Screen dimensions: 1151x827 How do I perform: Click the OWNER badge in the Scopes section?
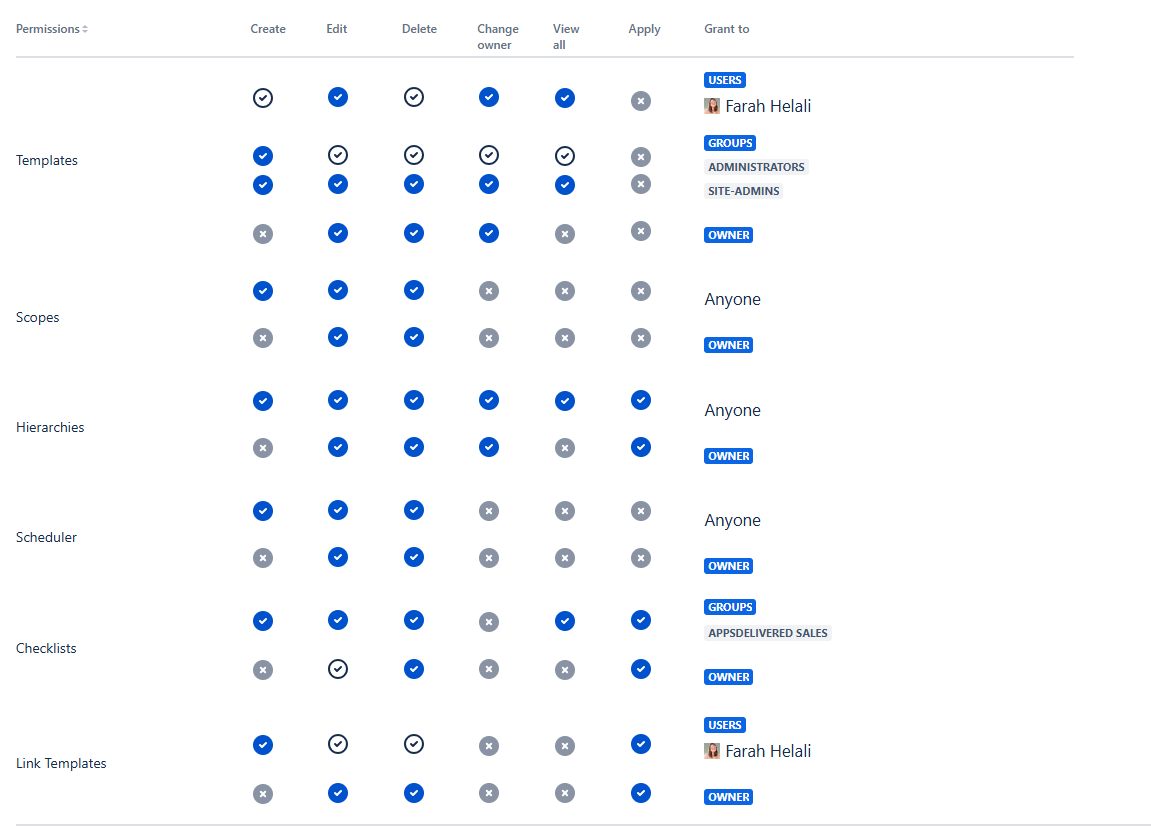pos(729,345)
